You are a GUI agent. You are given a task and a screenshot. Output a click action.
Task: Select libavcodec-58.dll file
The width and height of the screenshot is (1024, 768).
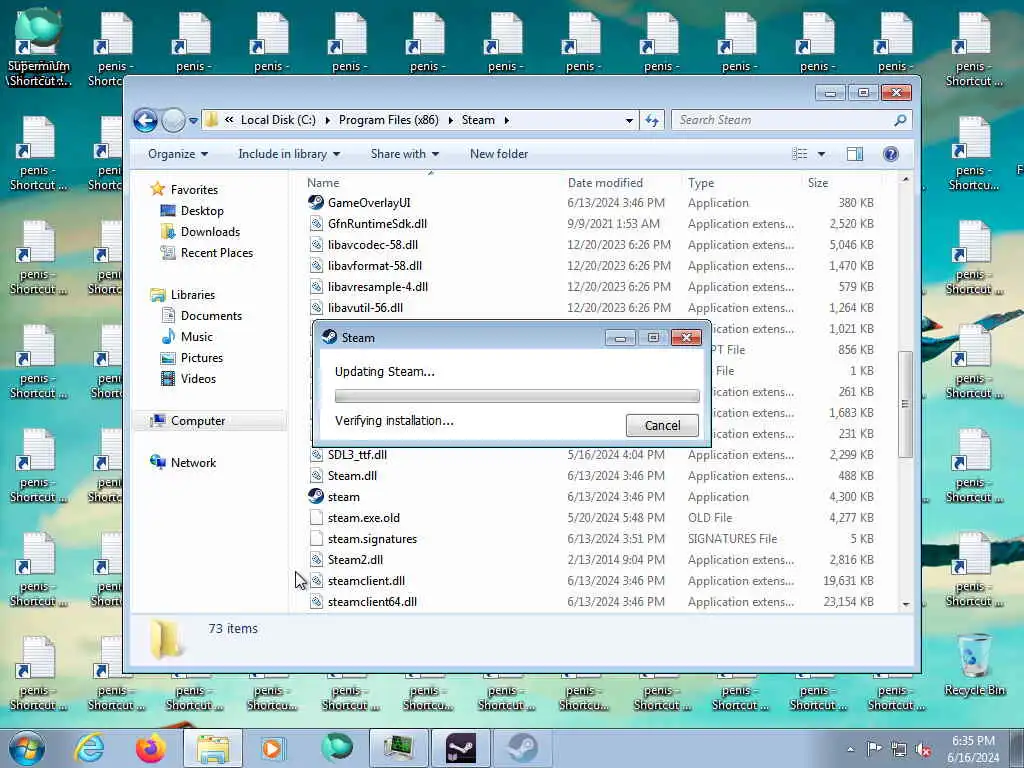(x=373, y=245)
